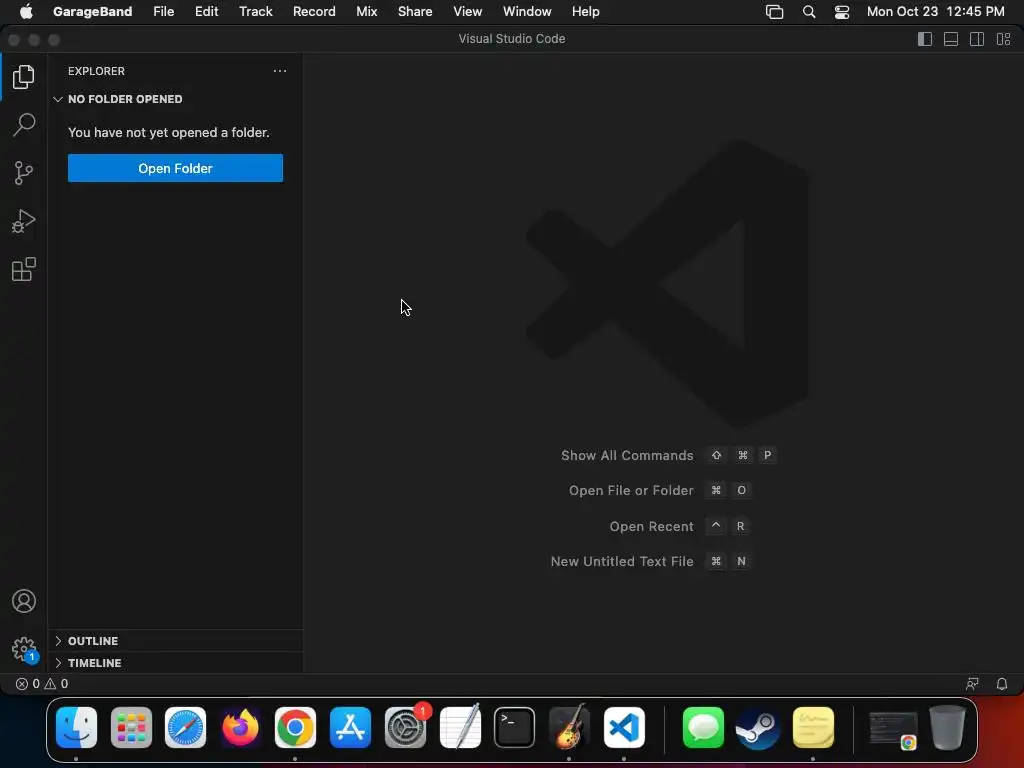1024x768 pixels.
Task: Open System Settings from the Dock
Action: [405, 727]
